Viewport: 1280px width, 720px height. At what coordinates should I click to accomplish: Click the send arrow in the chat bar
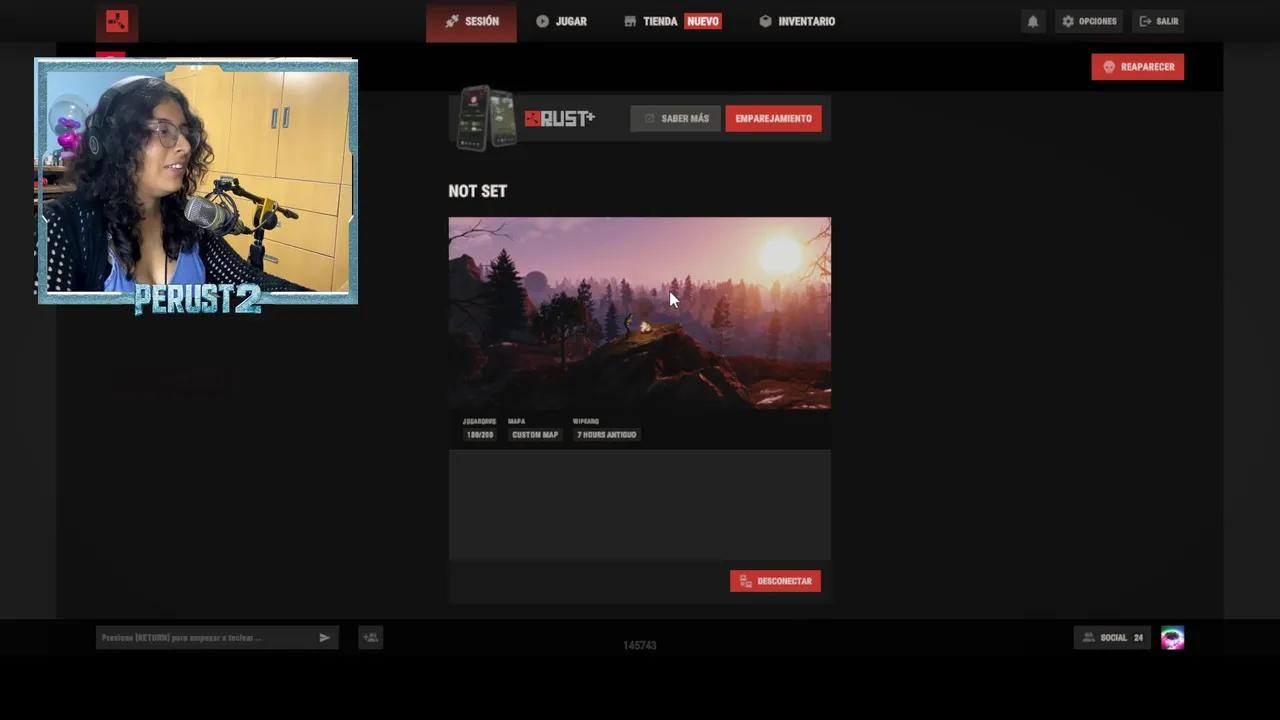tap(324, 637)
